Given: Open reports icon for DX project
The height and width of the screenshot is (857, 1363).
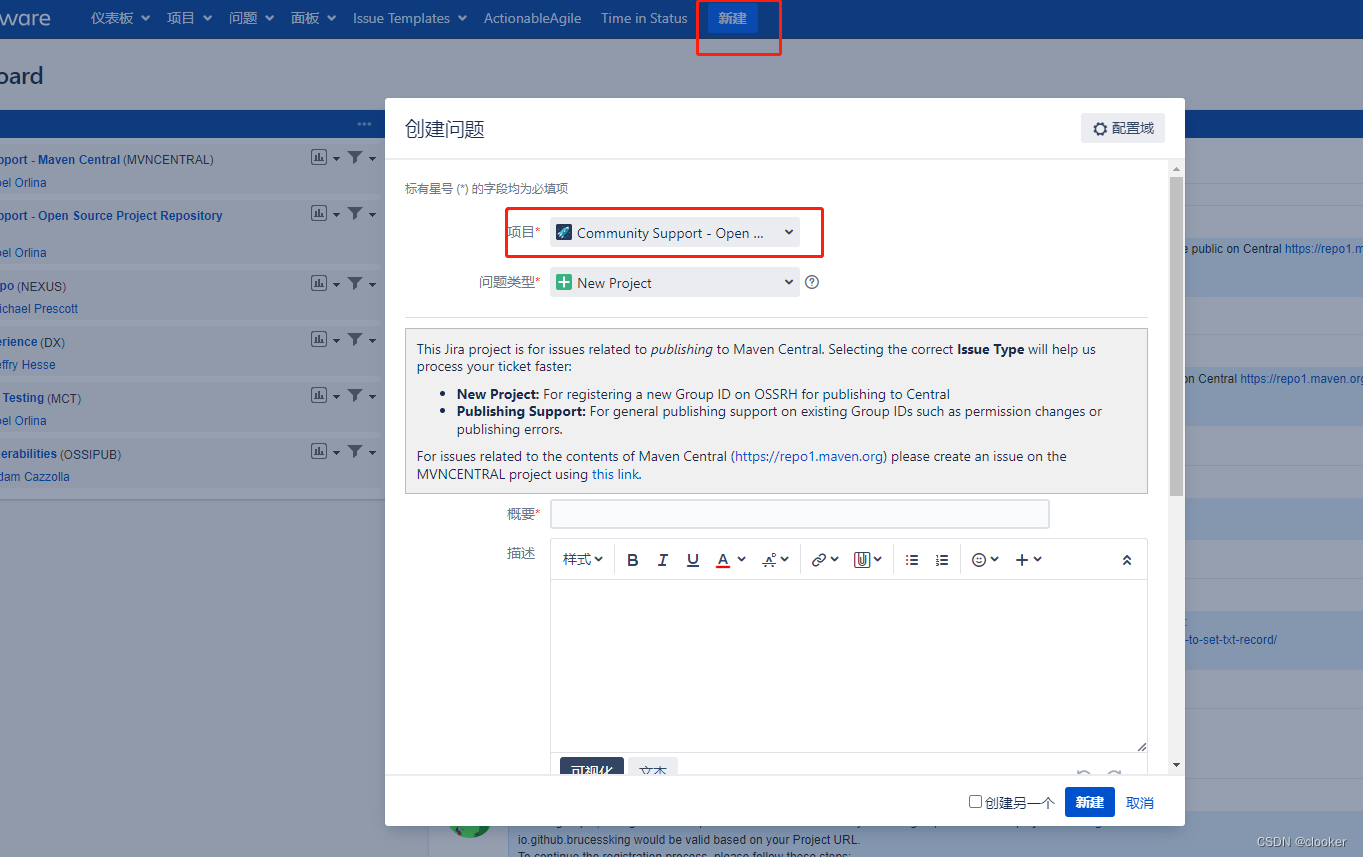Looking at the screenshot, I should (319, 339).
